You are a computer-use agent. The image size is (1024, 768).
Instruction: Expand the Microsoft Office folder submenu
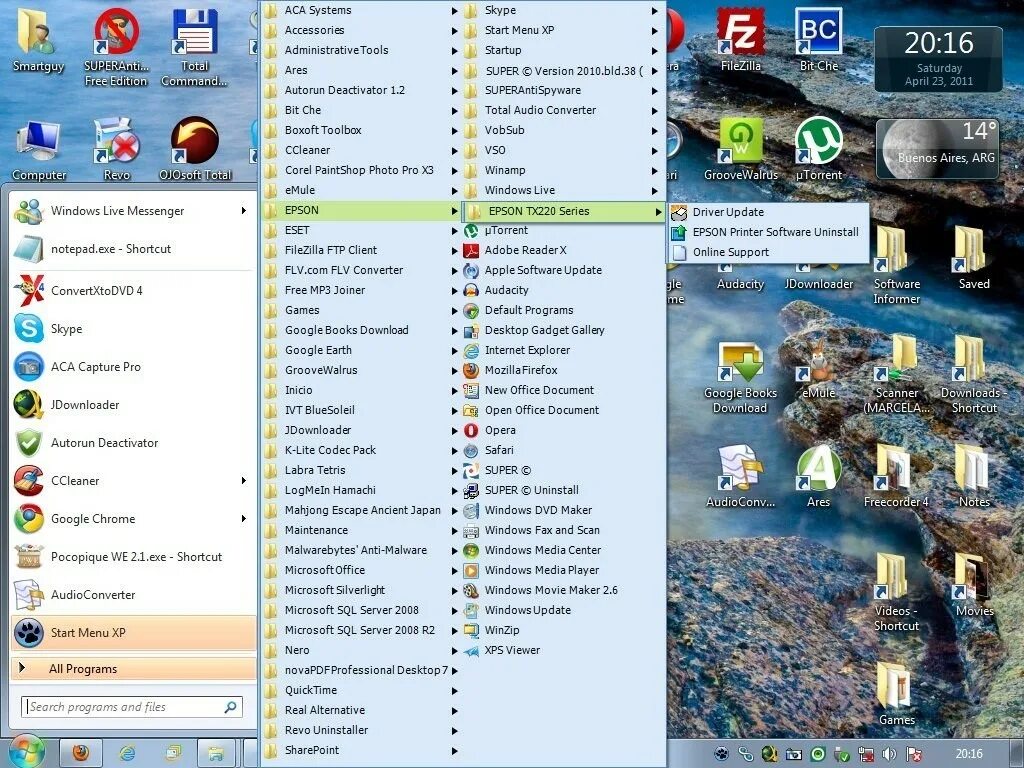(361, 570)
